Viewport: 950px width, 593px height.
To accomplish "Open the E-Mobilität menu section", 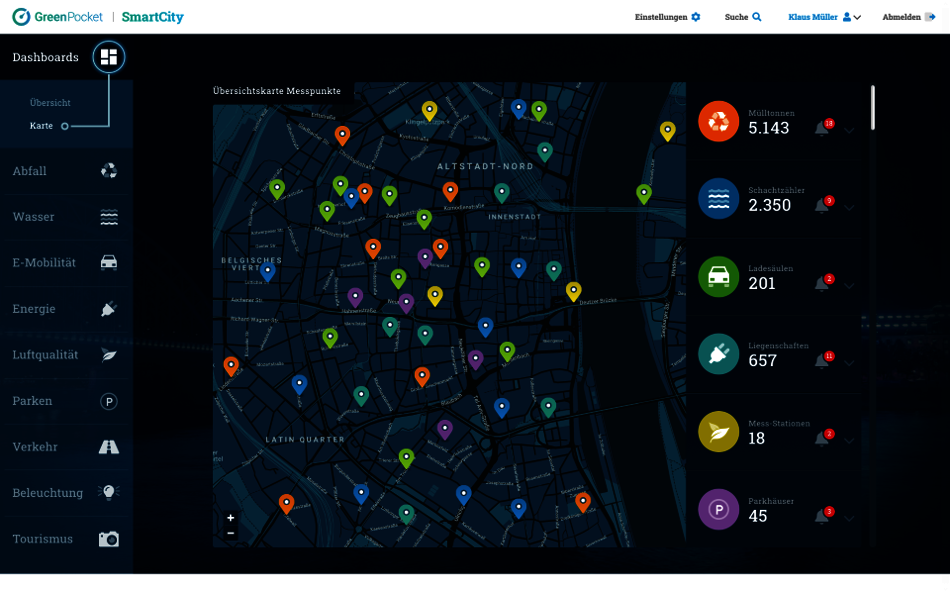I will [66, 263].
